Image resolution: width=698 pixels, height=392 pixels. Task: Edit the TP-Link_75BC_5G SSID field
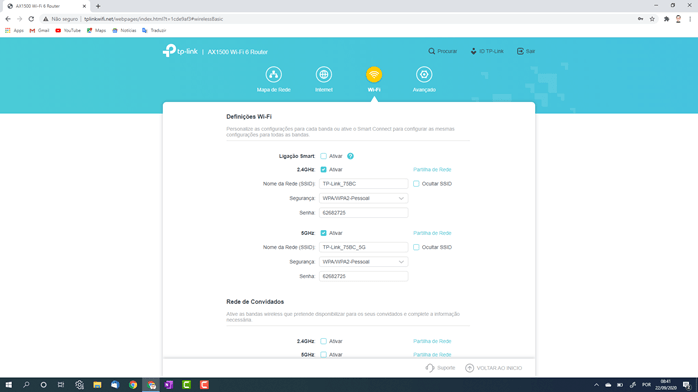pyautogui.click(x=363, y=247)
